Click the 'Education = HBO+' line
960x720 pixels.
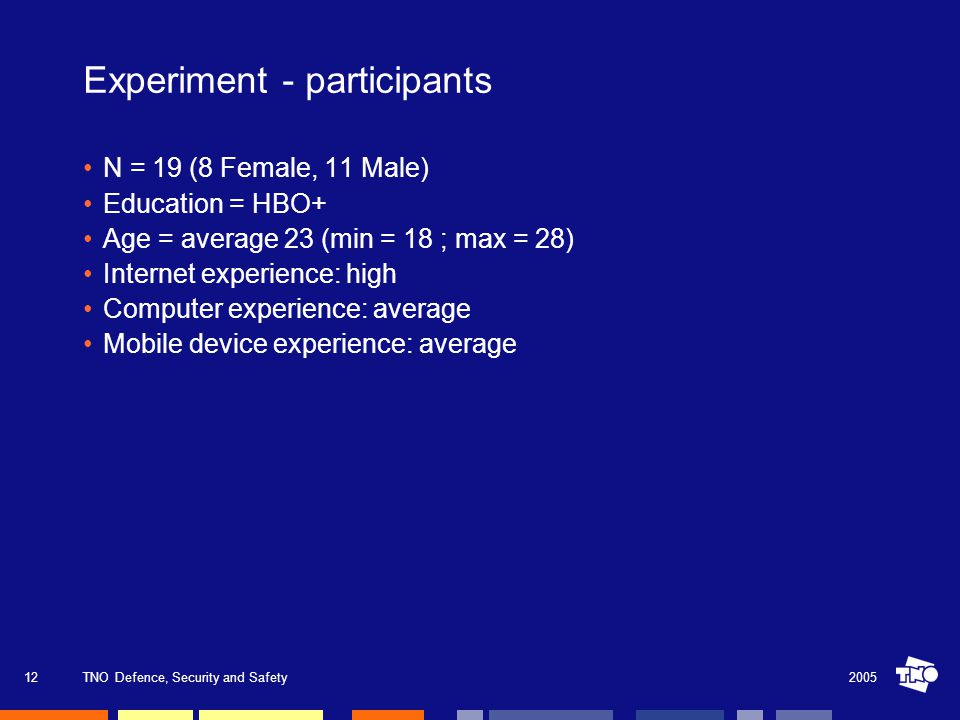click(214, 203)
